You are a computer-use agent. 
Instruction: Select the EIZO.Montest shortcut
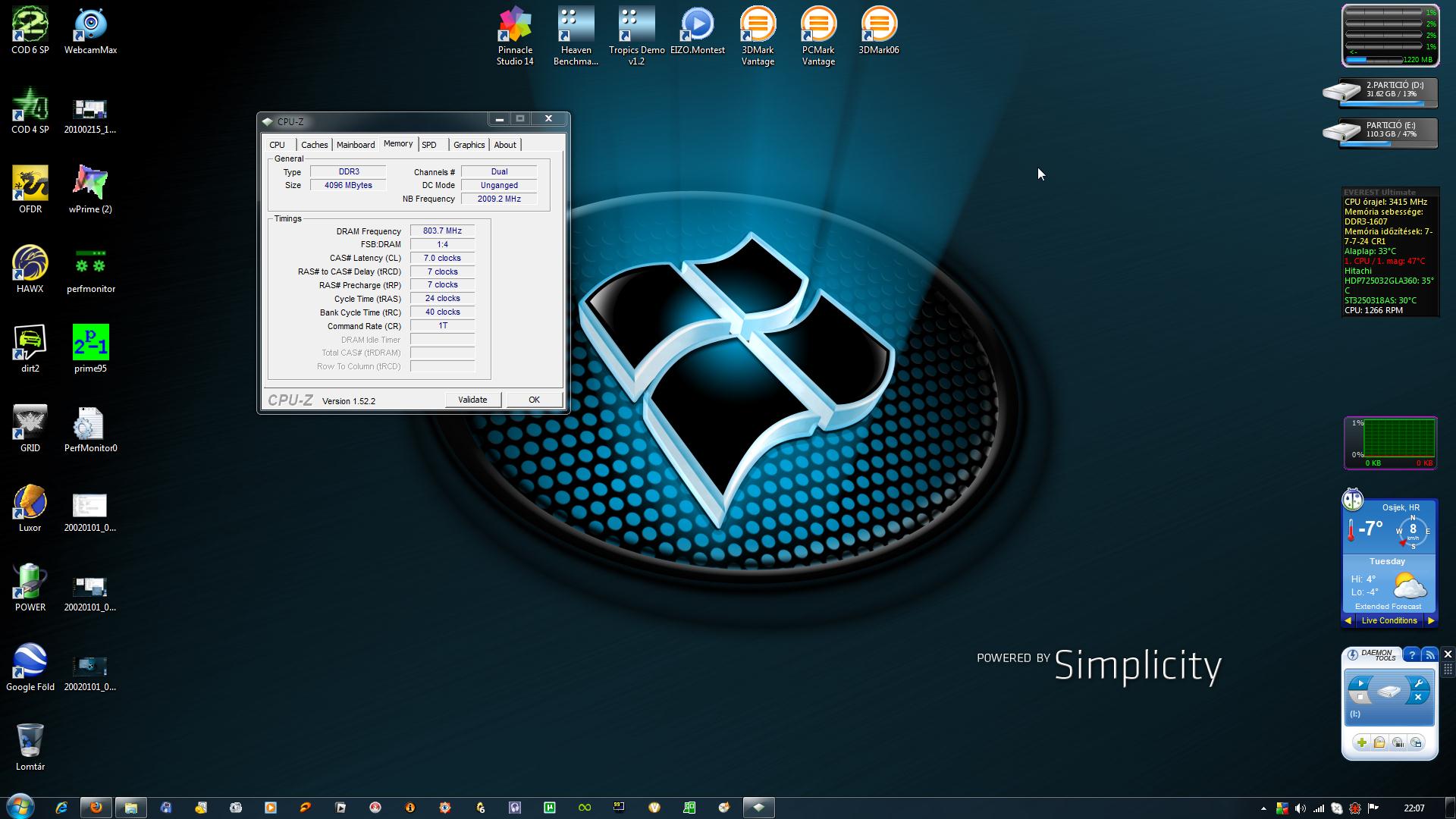pos(698,30)
